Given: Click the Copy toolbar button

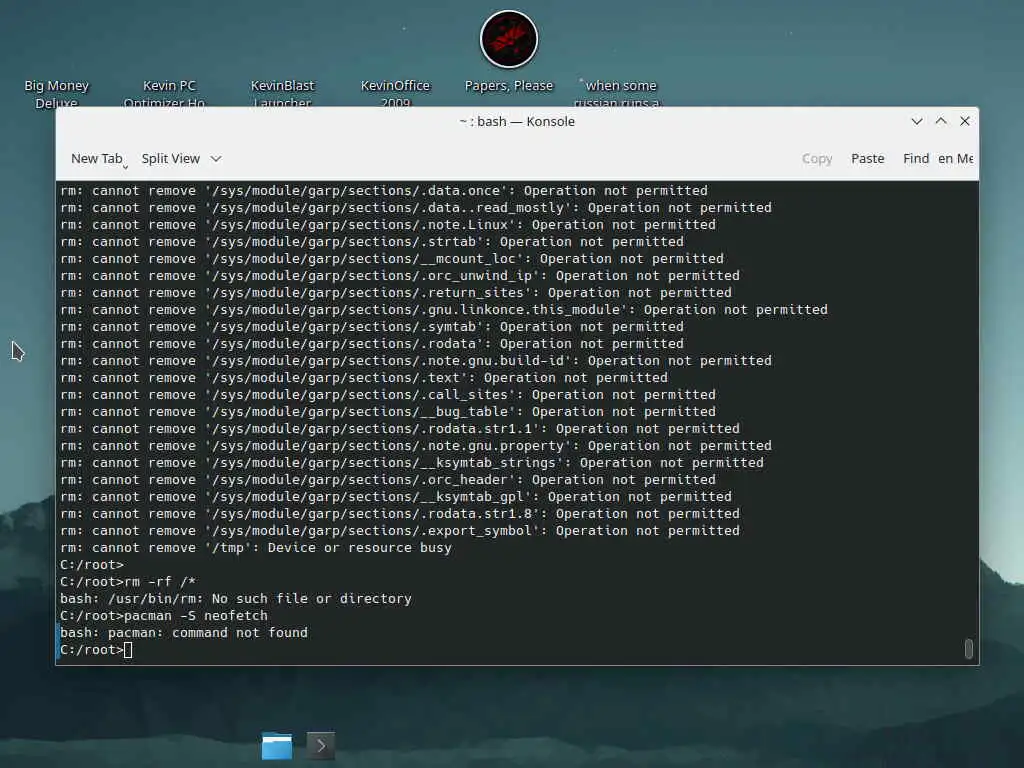Looking at the screenshot, I should click(817, 159).
